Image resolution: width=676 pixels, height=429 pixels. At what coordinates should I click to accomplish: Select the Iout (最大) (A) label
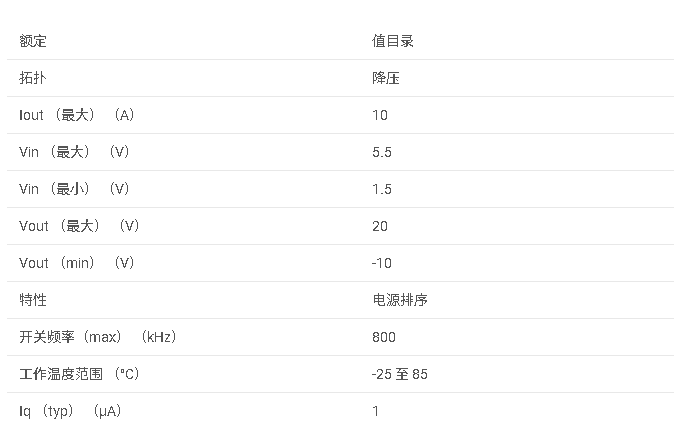click(x=77, y=115)
